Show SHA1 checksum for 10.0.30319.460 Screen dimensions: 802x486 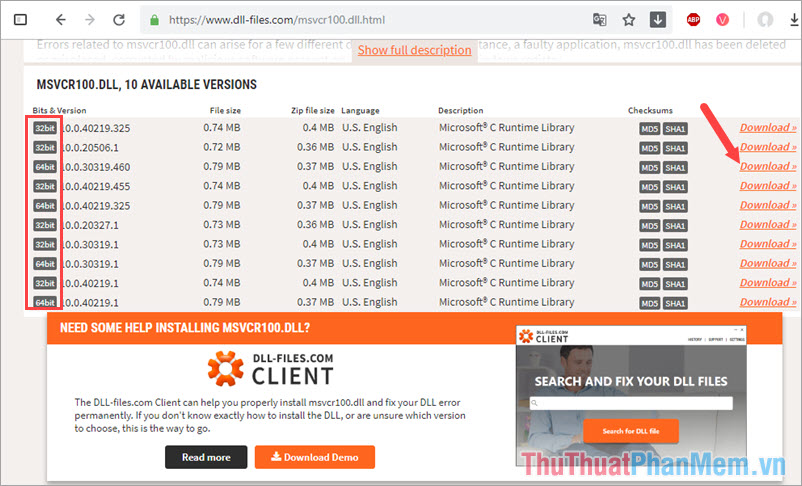pyautogui.click(x=675, y=168)
